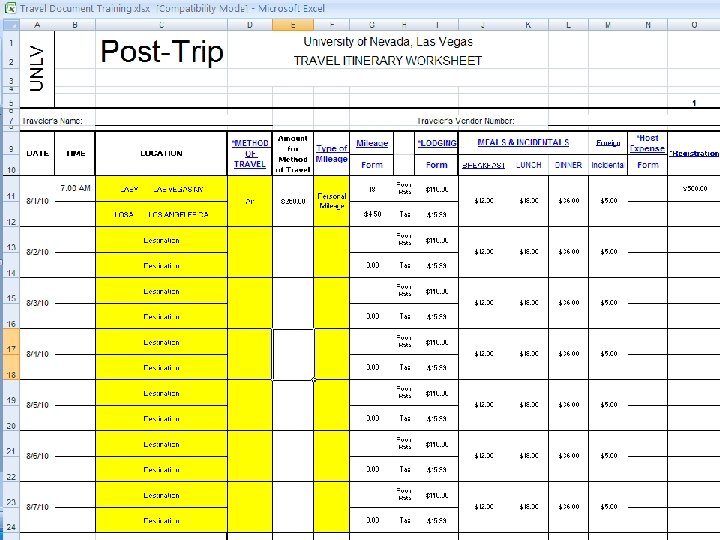
Task: Click Form under the LODGING header
Action: pos(437,165)
